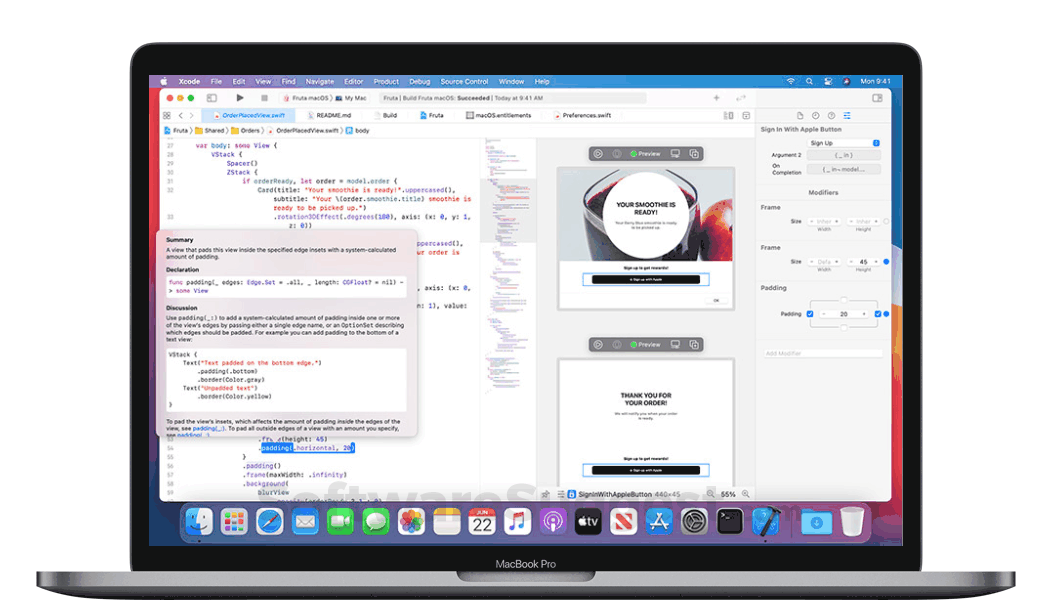The image size is (1057, 601).
Task: Click the code review arrows icon in the toolbar
Action: (741, 98)
